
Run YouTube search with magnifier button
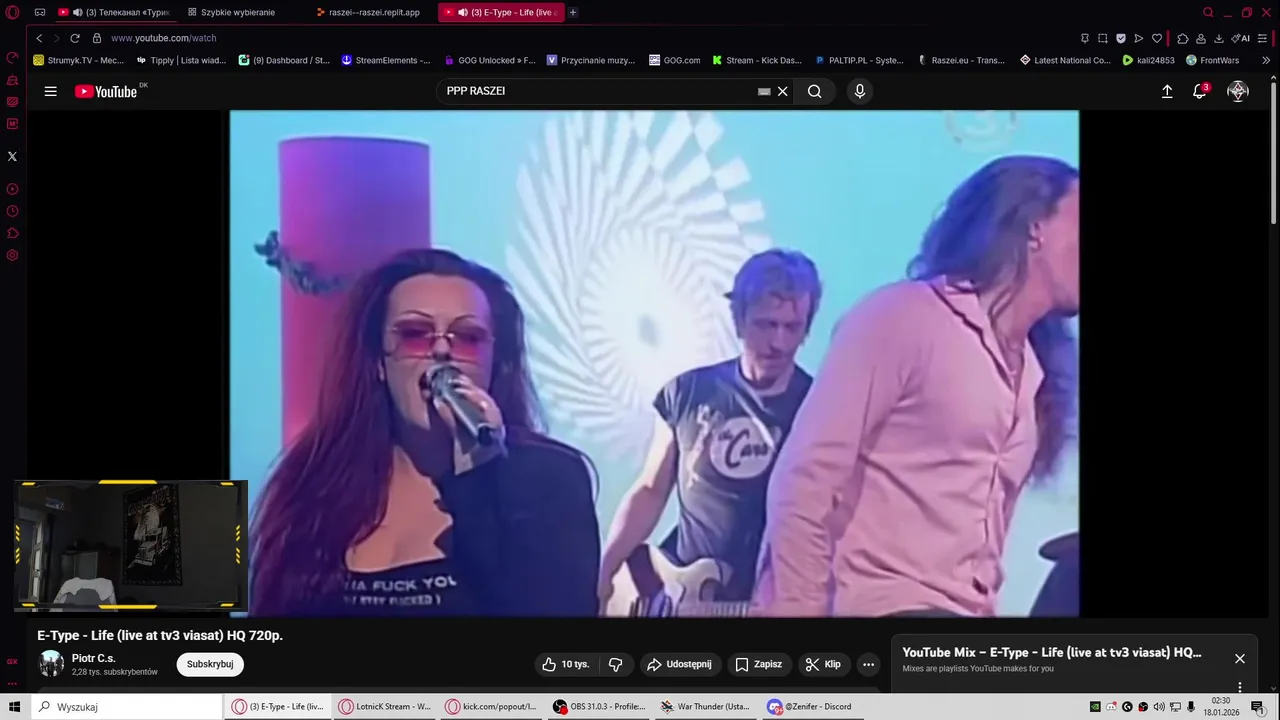815,91
